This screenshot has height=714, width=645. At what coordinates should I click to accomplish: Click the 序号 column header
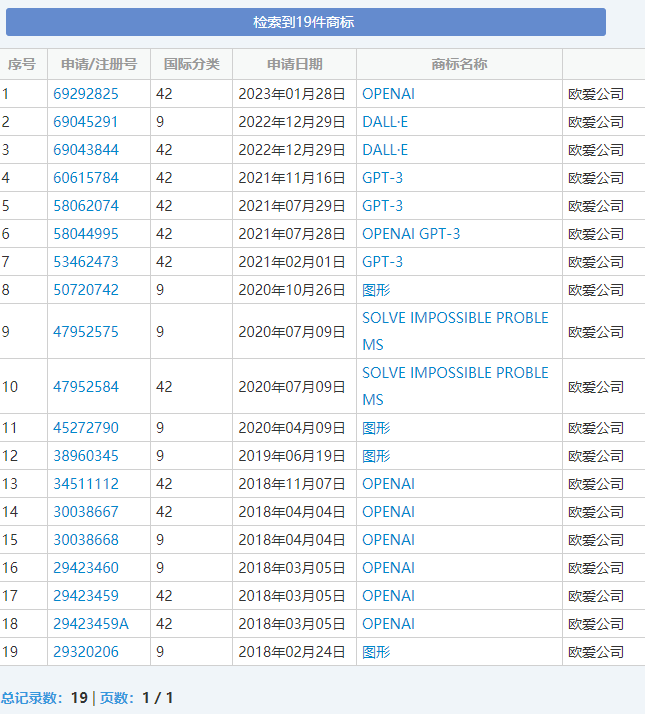click(x=21, y=64)
